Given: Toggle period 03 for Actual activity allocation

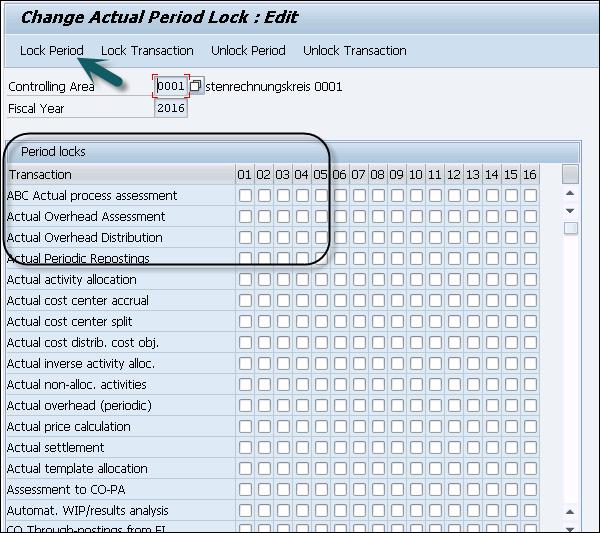Looking at the screenshot, I should [283, 279].
